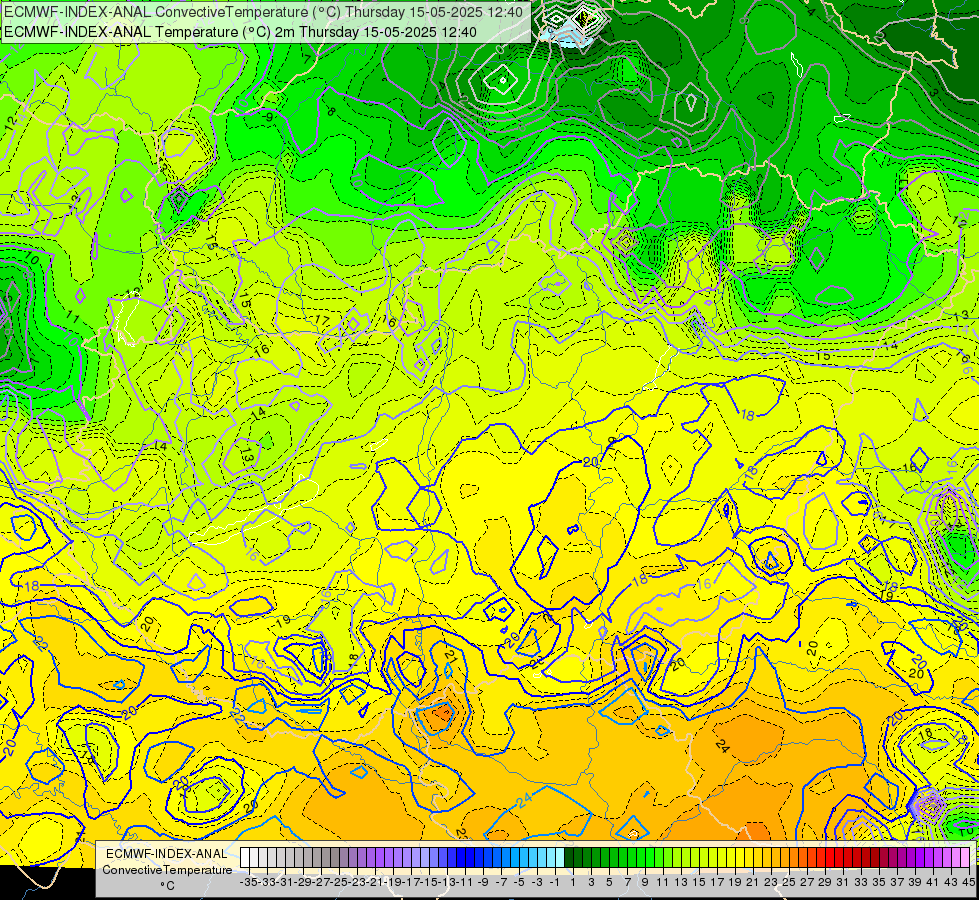This screenshot has width=979, height=900.
Task: Click 'ECMWF-INDEX-ANAL' label in the legend box
Action: [x=167, y=854]
